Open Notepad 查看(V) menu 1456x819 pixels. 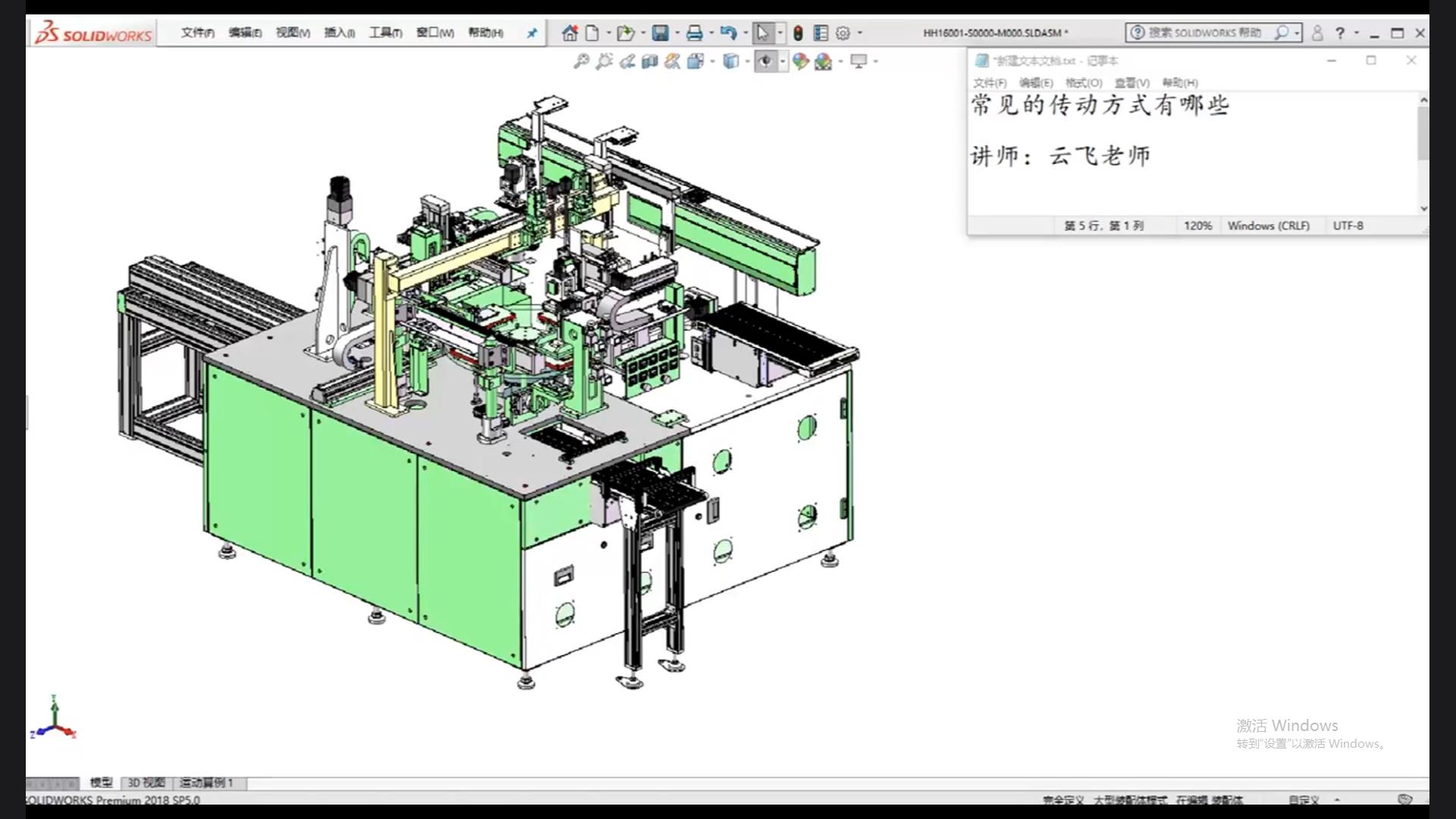[1132, 83]
